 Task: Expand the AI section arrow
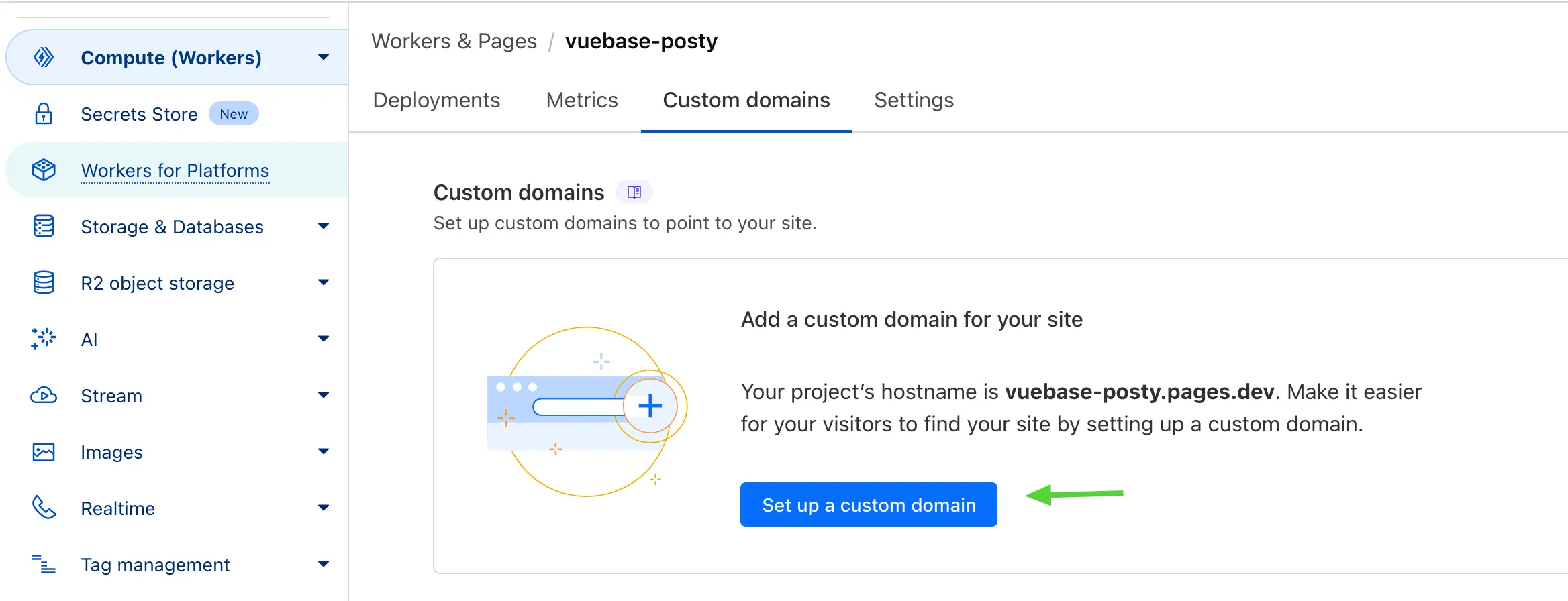coord(324,339)
